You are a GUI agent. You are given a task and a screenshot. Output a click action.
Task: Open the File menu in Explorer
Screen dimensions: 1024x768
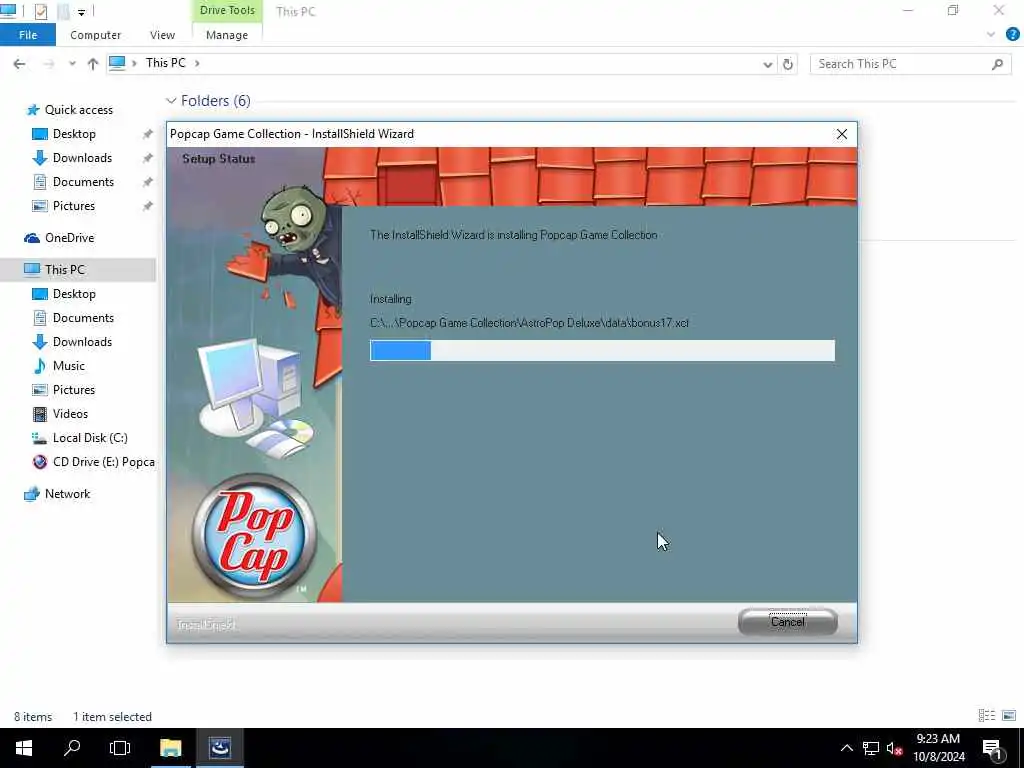click(27, 35)
